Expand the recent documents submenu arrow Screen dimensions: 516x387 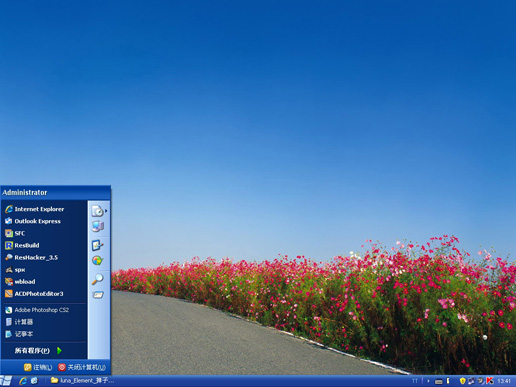coord(106,211)
